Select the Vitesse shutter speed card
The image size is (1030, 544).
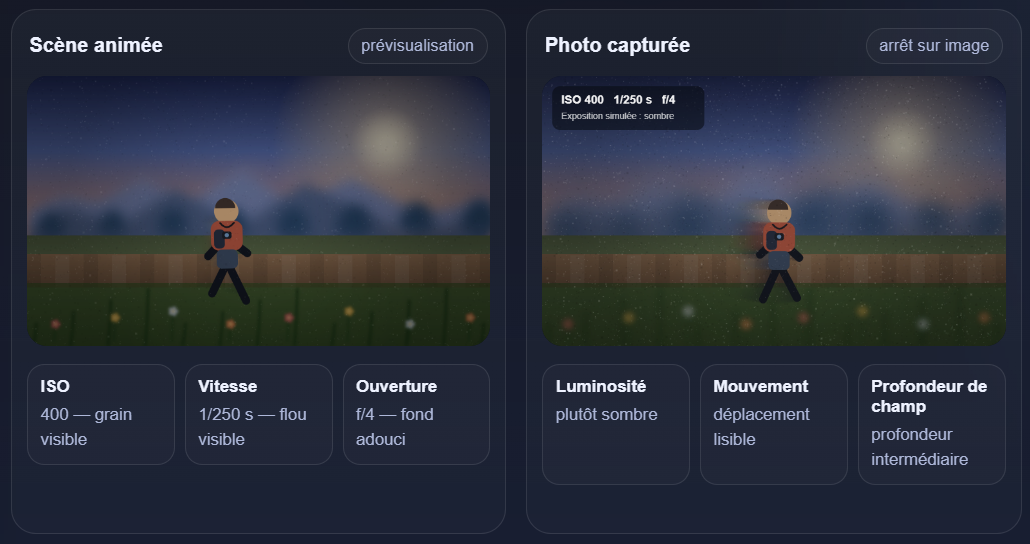click(258, 414)
